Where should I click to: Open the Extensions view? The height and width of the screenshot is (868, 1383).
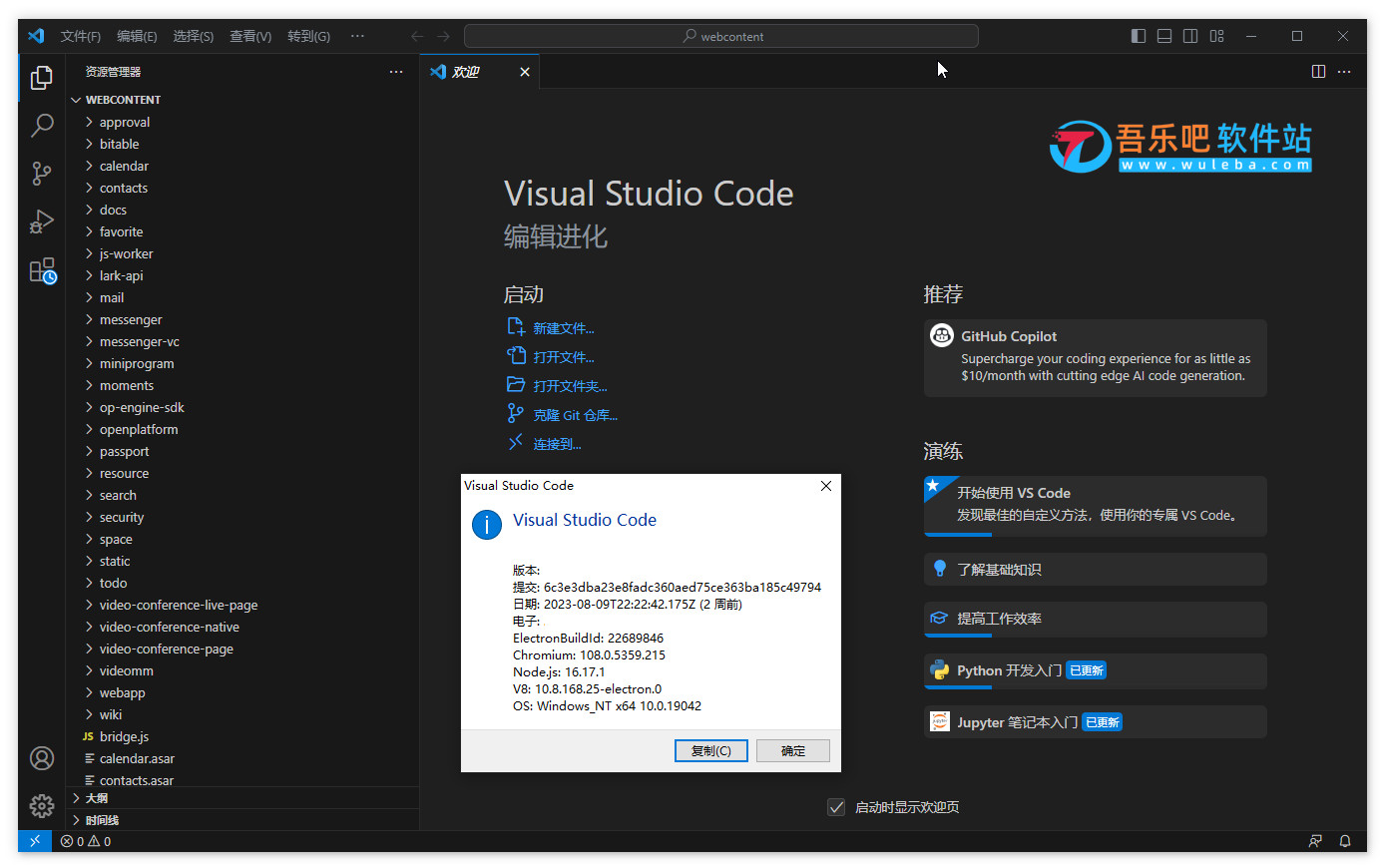(x=42, y=270)
